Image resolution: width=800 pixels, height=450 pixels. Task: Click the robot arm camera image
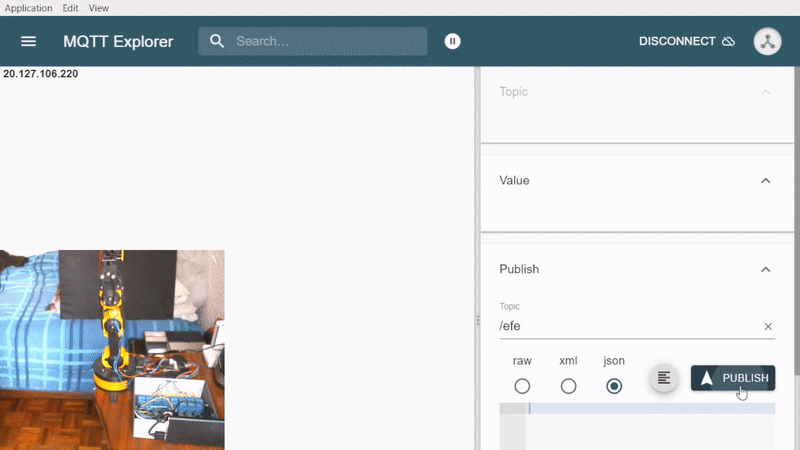(112, 349)
